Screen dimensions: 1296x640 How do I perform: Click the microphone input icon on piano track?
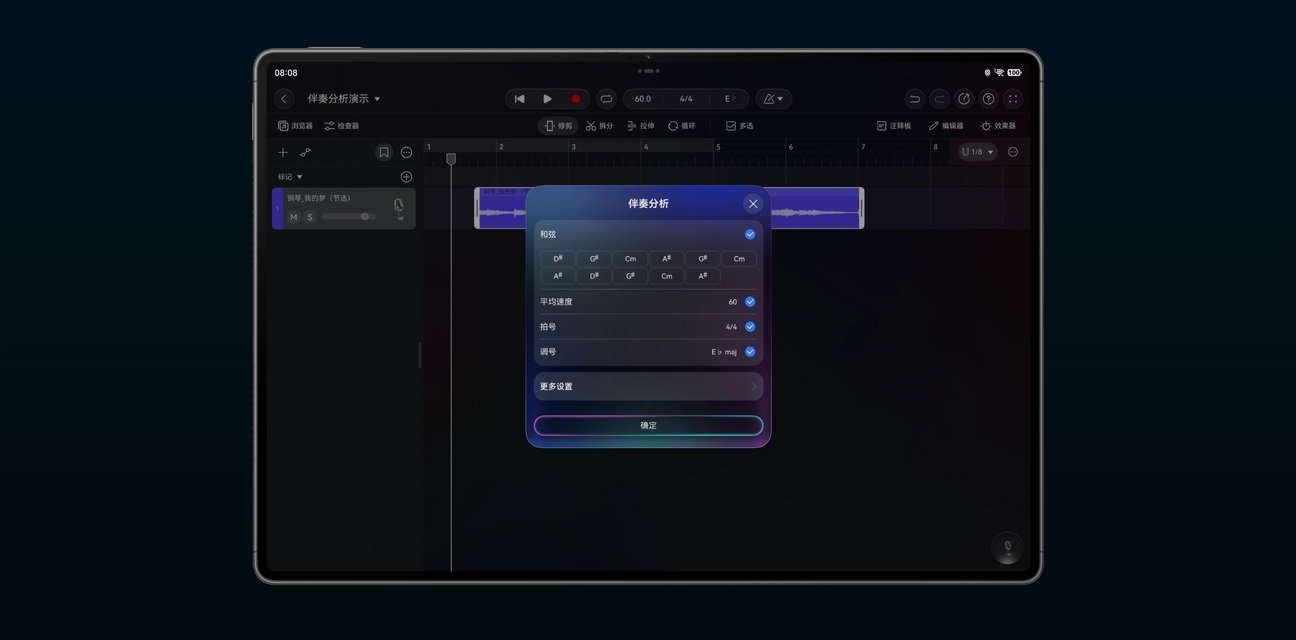398,208
